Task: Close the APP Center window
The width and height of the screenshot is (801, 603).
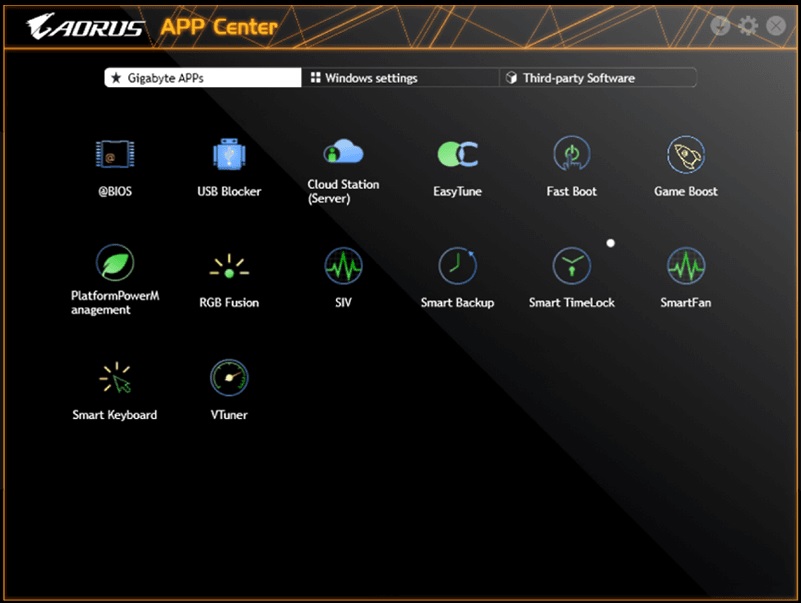Action: click(x=776, y=26)
